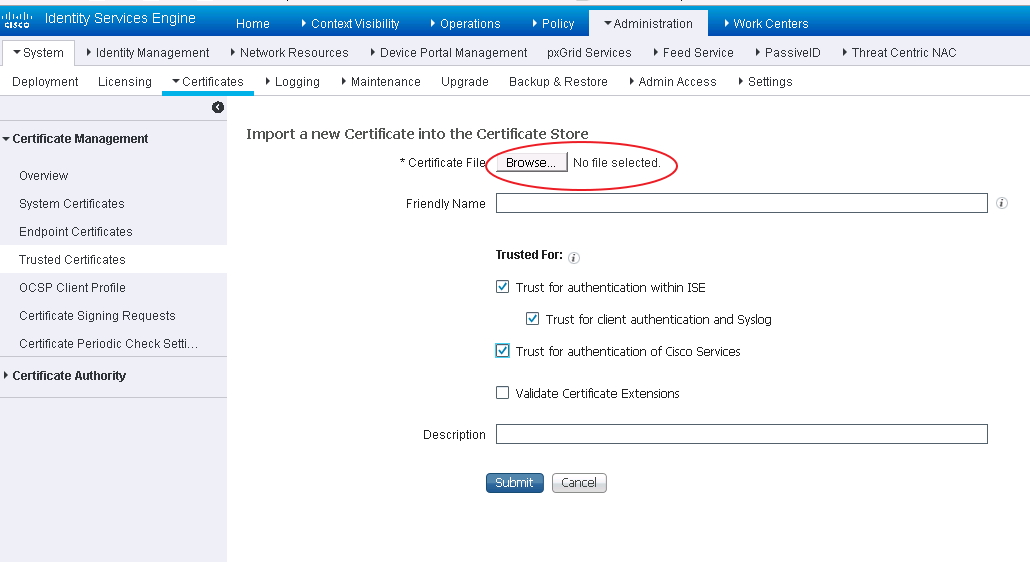Toggle Trust for authentication within ISE checkbox
1030x562 pixels.
(x=503, y=286)
